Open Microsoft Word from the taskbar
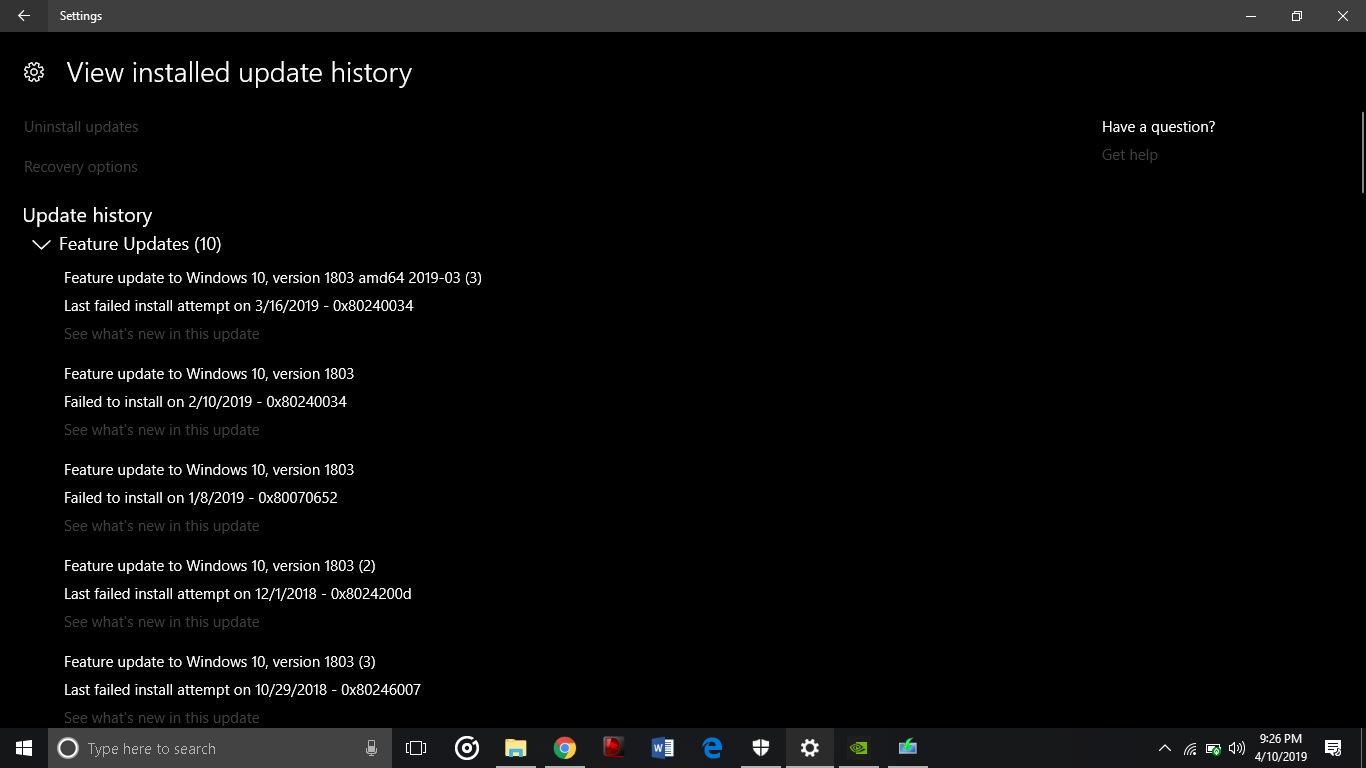 pos(662,748)
